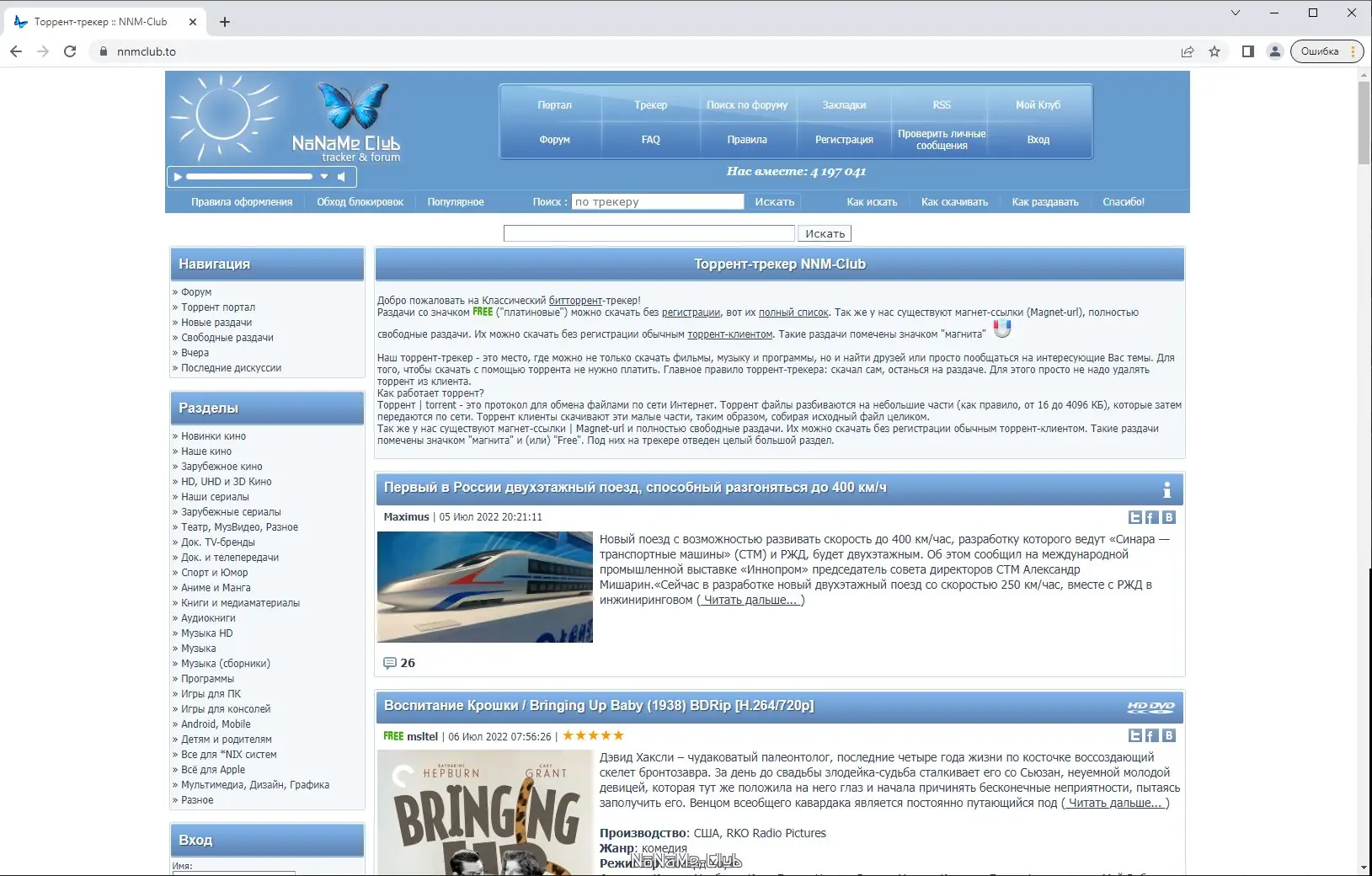Click the HD DVD icon on Bringing Up Baby header

point(1150,708)
